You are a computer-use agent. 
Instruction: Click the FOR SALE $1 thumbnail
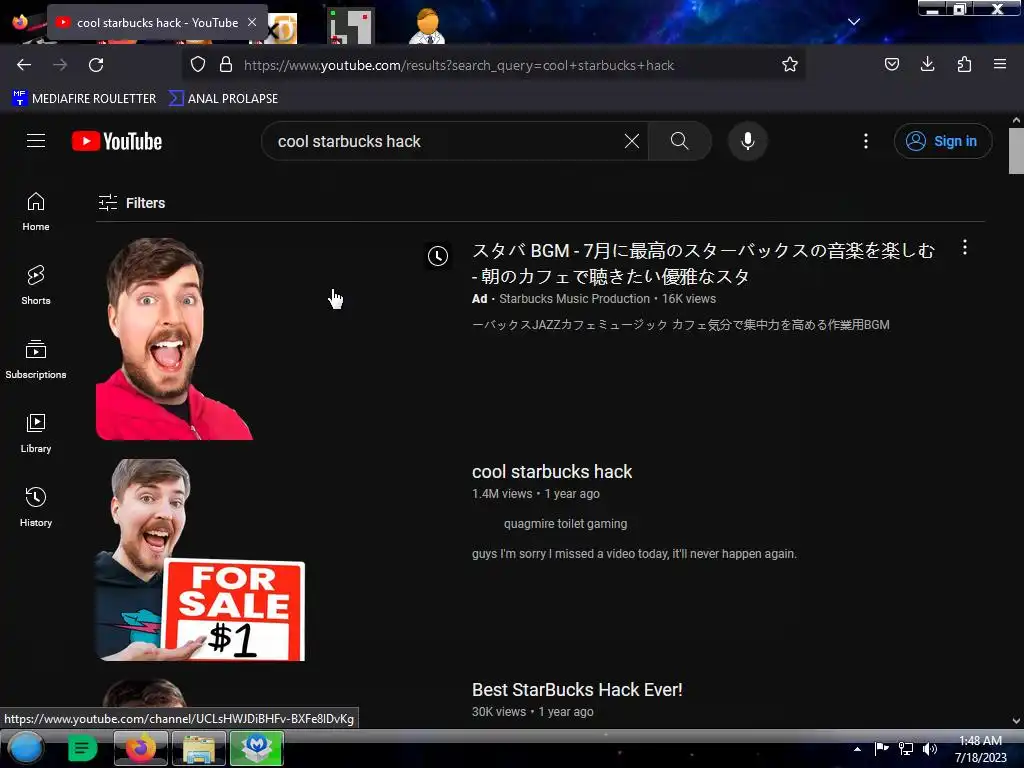(x=200, y=560)
